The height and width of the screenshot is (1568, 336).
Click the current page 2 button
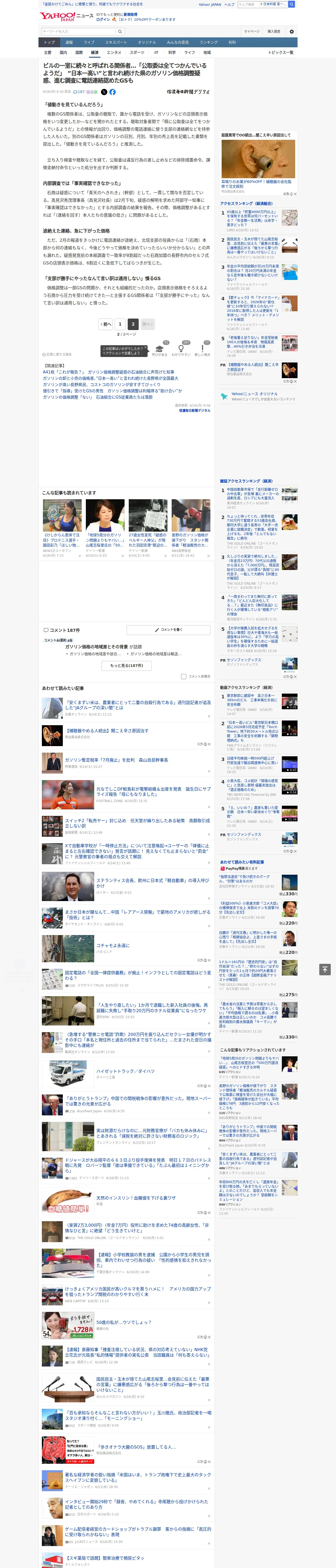coord(133,324)
